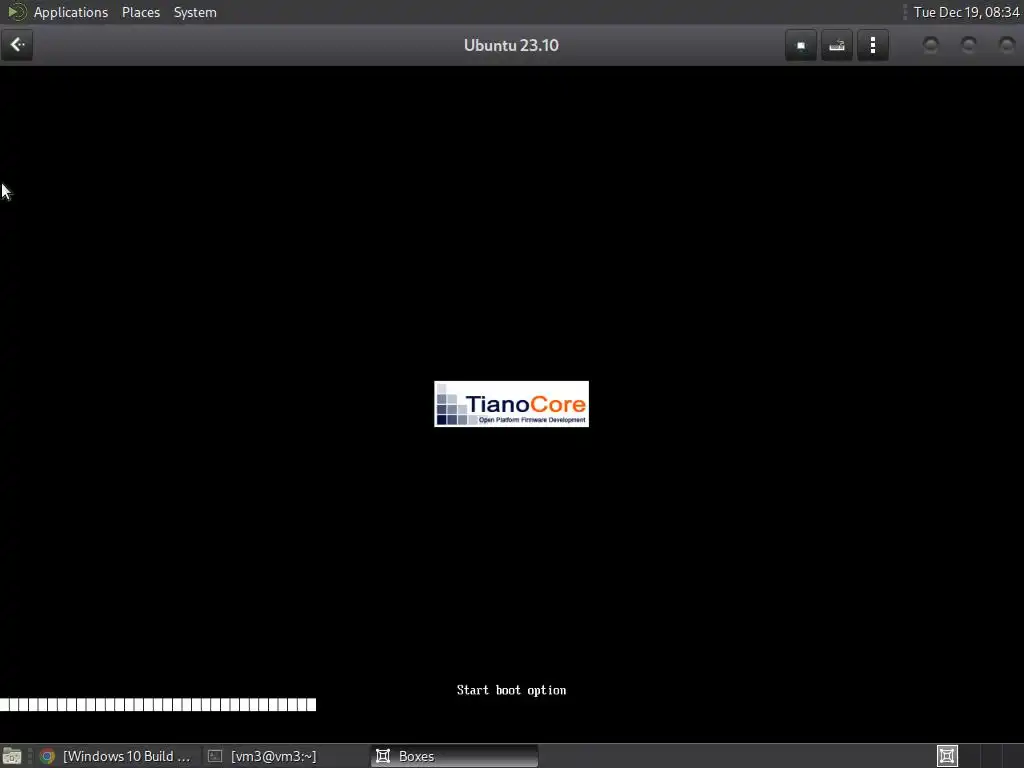Image resolution: width=1024 pixels, height=768 pixels.
Task: Open the keyboard shortcuts sender button
Action: [x=837, y=45]
